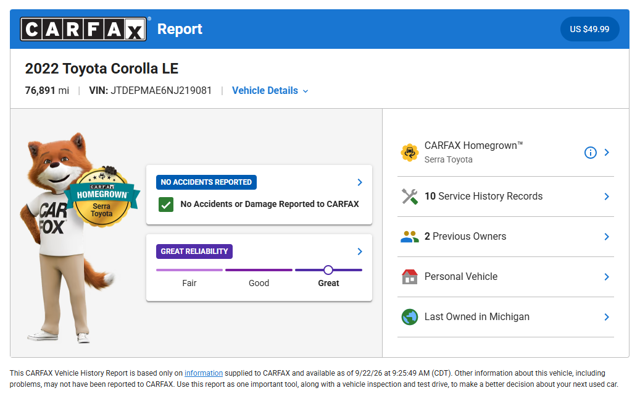Click the Great Reliability badge
This screenshot has height=393, width=640.
point(194,251)
